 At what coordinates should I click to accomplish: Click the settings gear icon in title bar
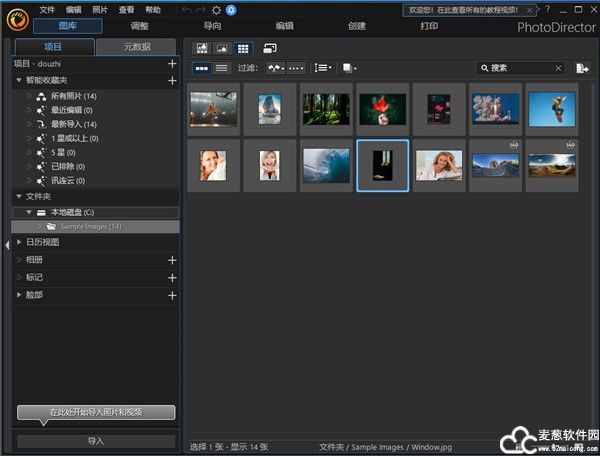coord(217,9)
